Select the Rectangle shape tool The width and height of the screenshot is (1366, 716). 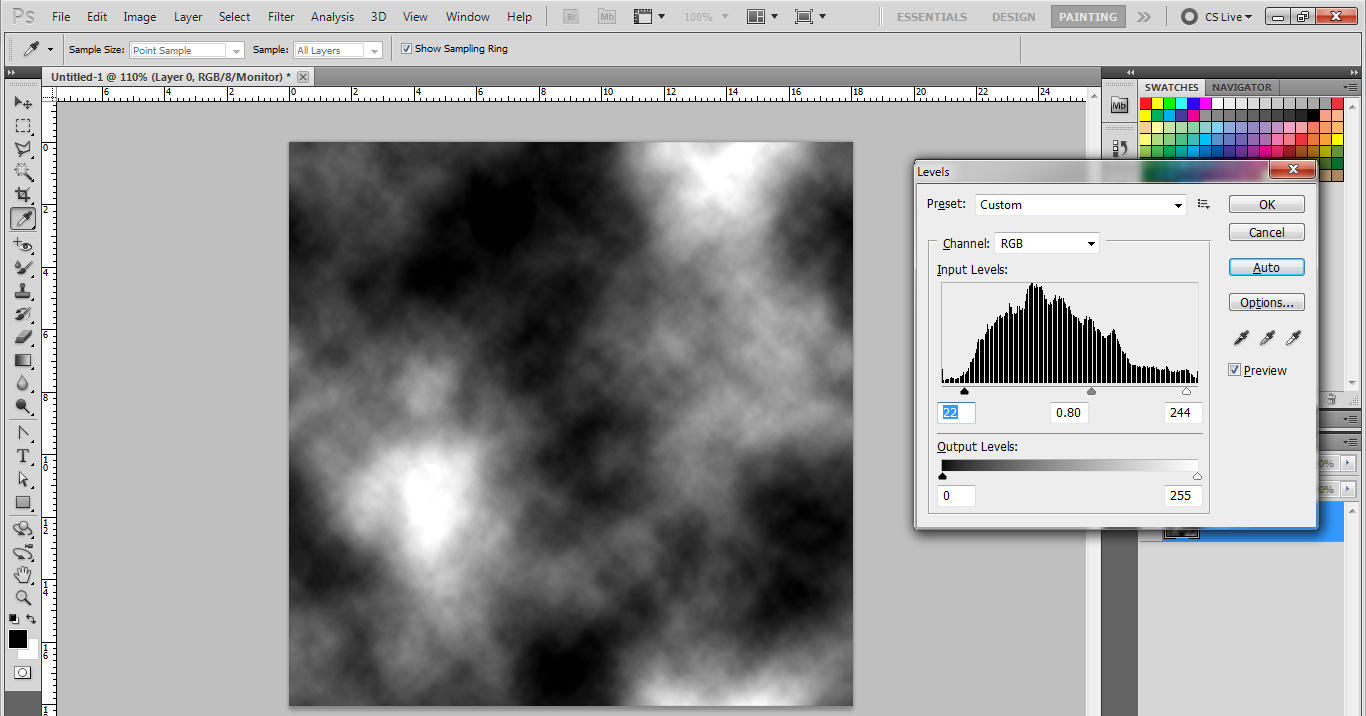(x=22, y=502)
